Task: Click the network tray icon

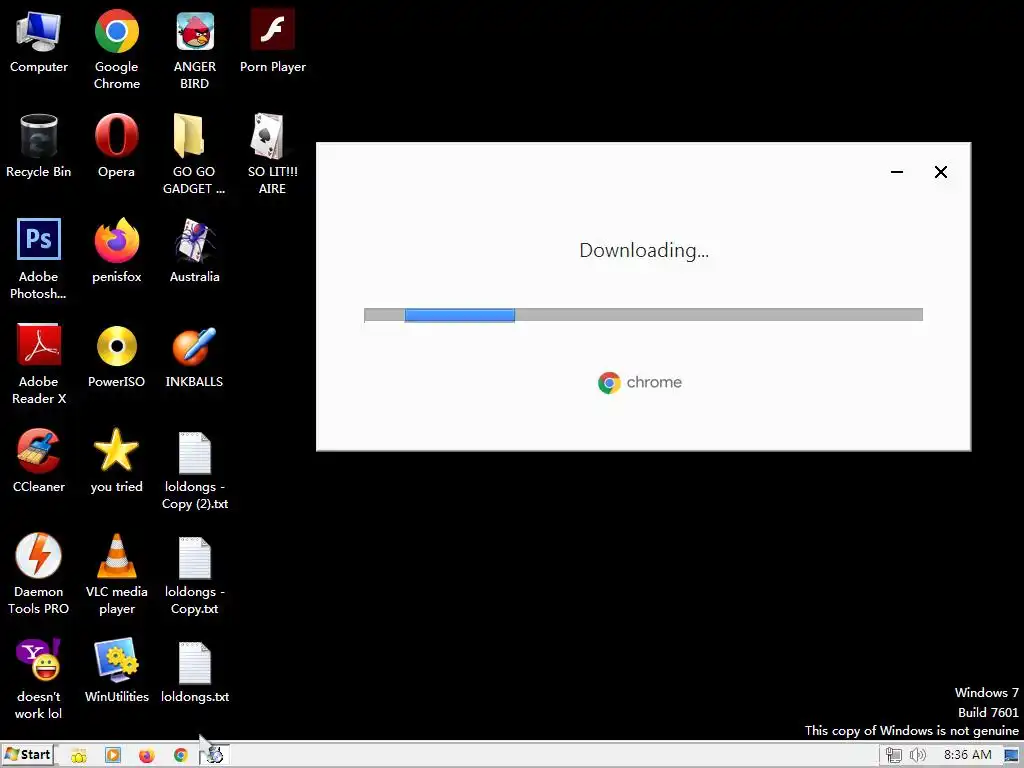Action: point(893,755)
